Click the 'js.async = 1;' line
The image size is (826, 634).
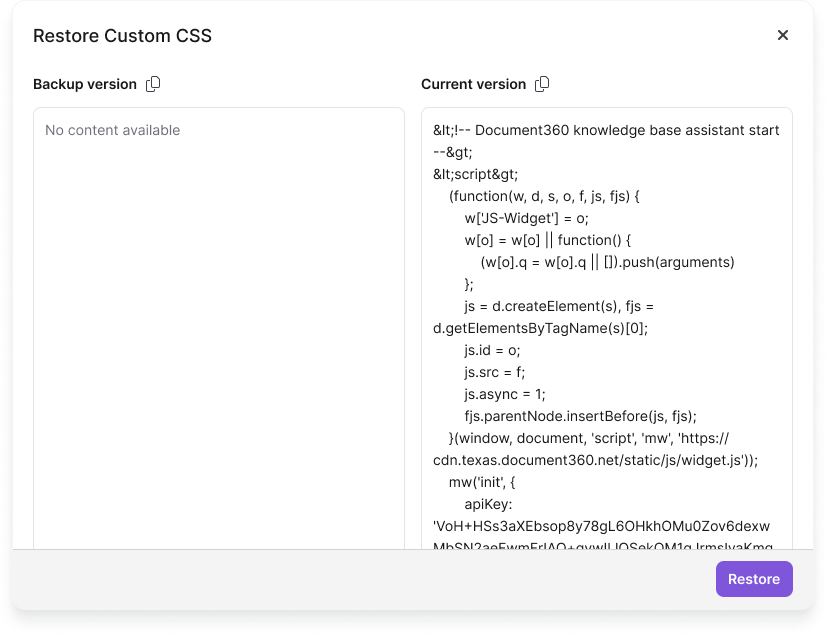pos(505,394)
